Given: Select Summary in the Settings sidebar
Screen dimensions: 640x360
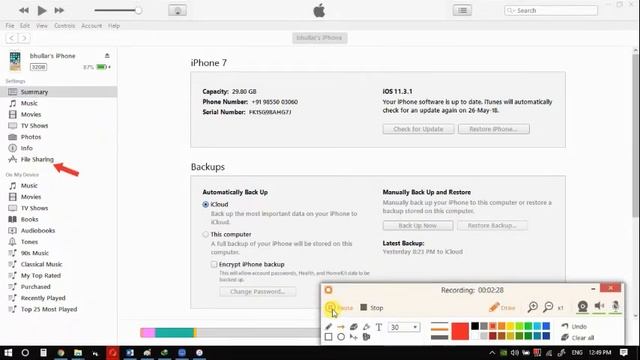Looking at the screenshot, I should click(x=58, y=92).
